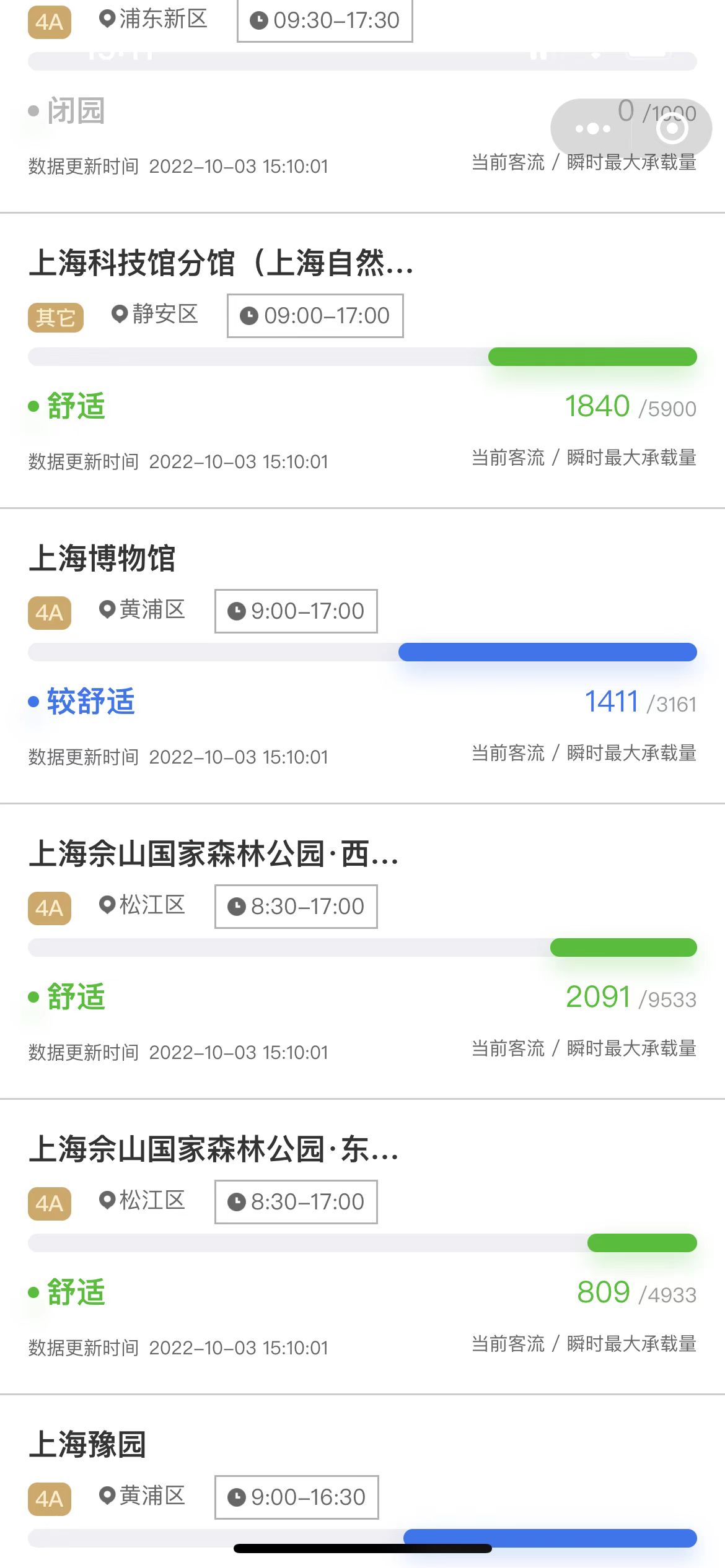Tap the 1840 current visitor count
This screenshot has width=725, height=1568.
[597, 407]
